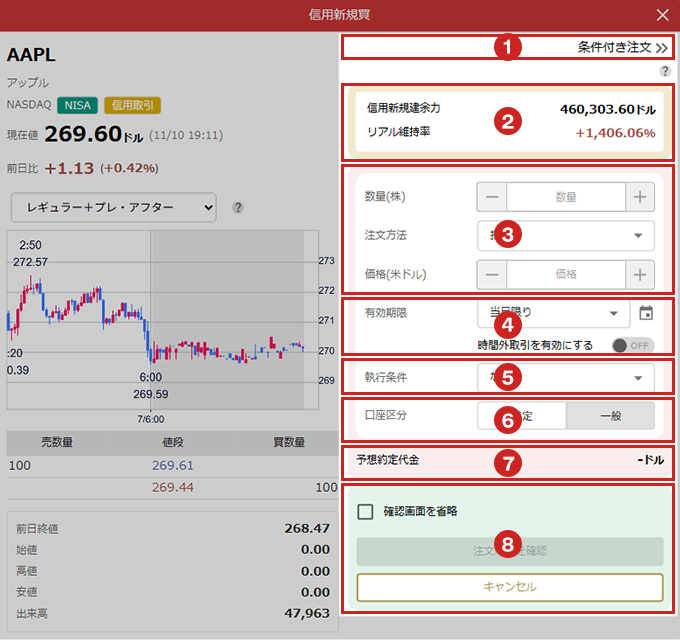Click help icon below 条件付き注文
Viewport: 680px width, 640px height.
pos(665,71)
